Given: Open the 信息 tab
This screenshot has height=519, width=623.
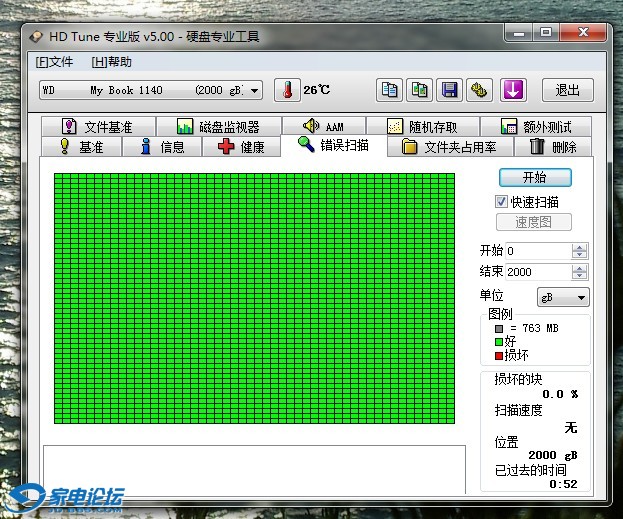Looking at the screenshot, I should coord(162,147).
